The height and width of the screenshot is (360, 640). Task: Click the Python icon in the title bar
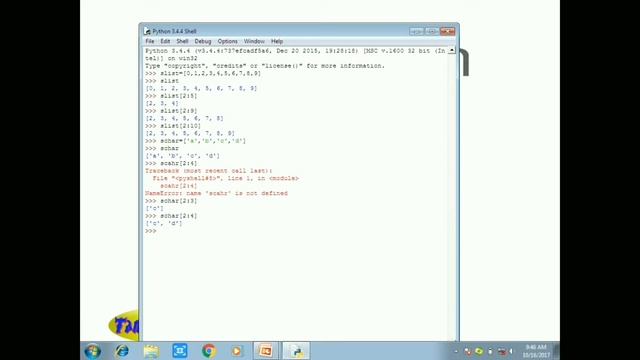click(x=147, y=31)
